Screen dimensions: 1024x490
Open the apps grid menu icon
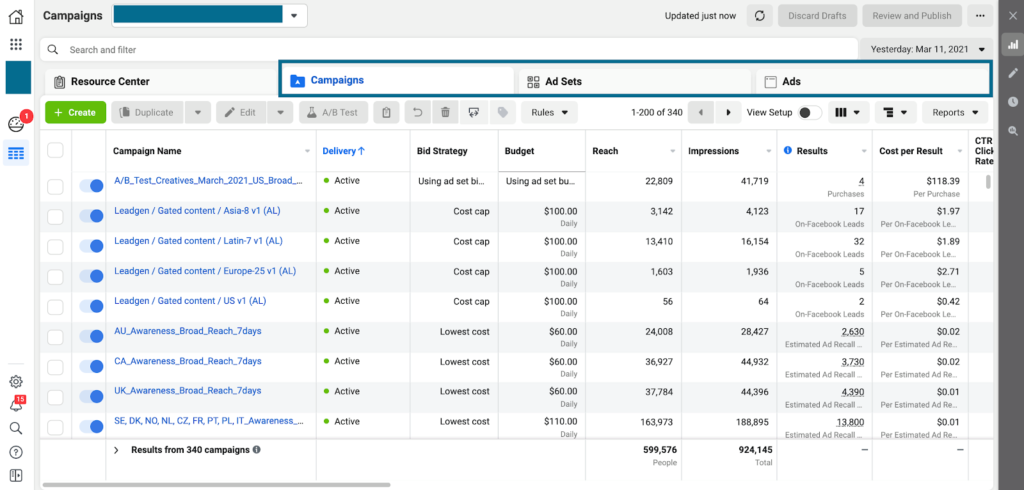click(x=16, y=45)
